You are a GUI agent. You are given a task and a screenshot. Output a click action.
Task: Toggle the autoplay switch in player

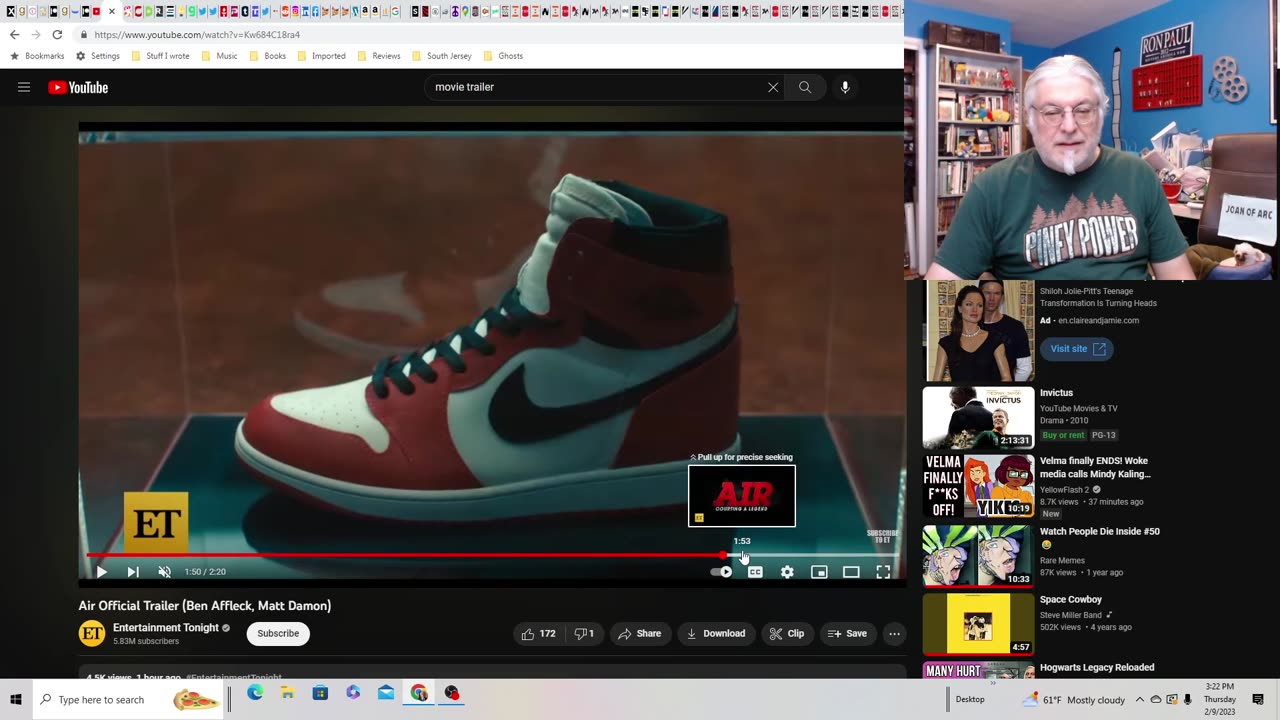pyautogui.click(x=722, y=572)
